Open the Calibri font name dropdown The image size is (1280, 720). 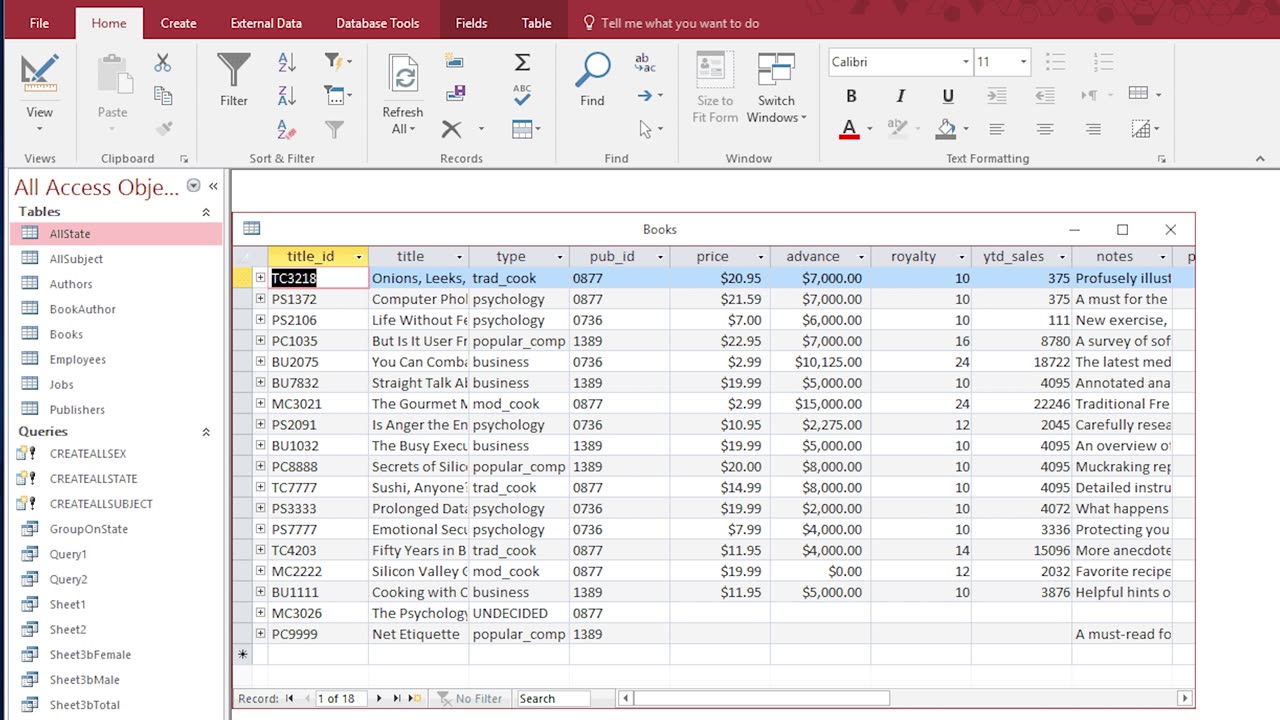(x=965, y=62)
